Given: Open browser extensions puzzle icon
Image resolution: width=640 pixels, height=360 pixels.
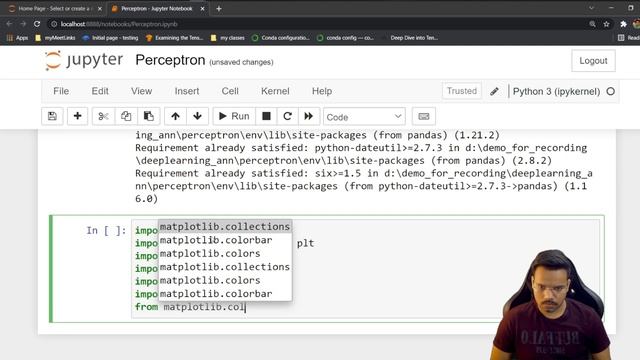Looking at the screenshot, I should click(623, 24).
